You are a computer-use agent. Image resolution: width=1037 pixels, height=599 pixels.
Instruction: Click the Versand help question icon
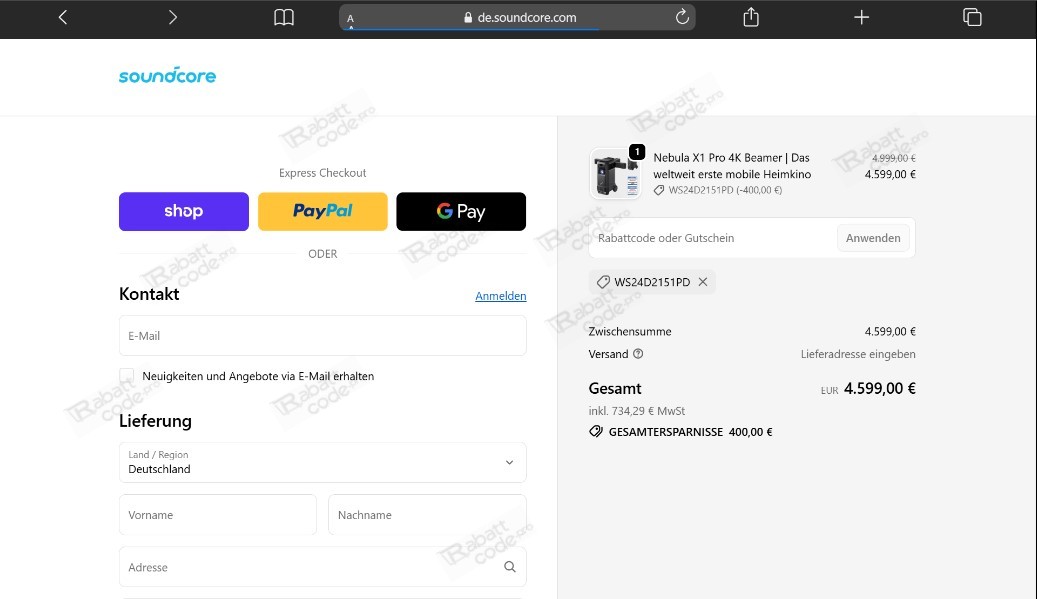tap(638, 354)
